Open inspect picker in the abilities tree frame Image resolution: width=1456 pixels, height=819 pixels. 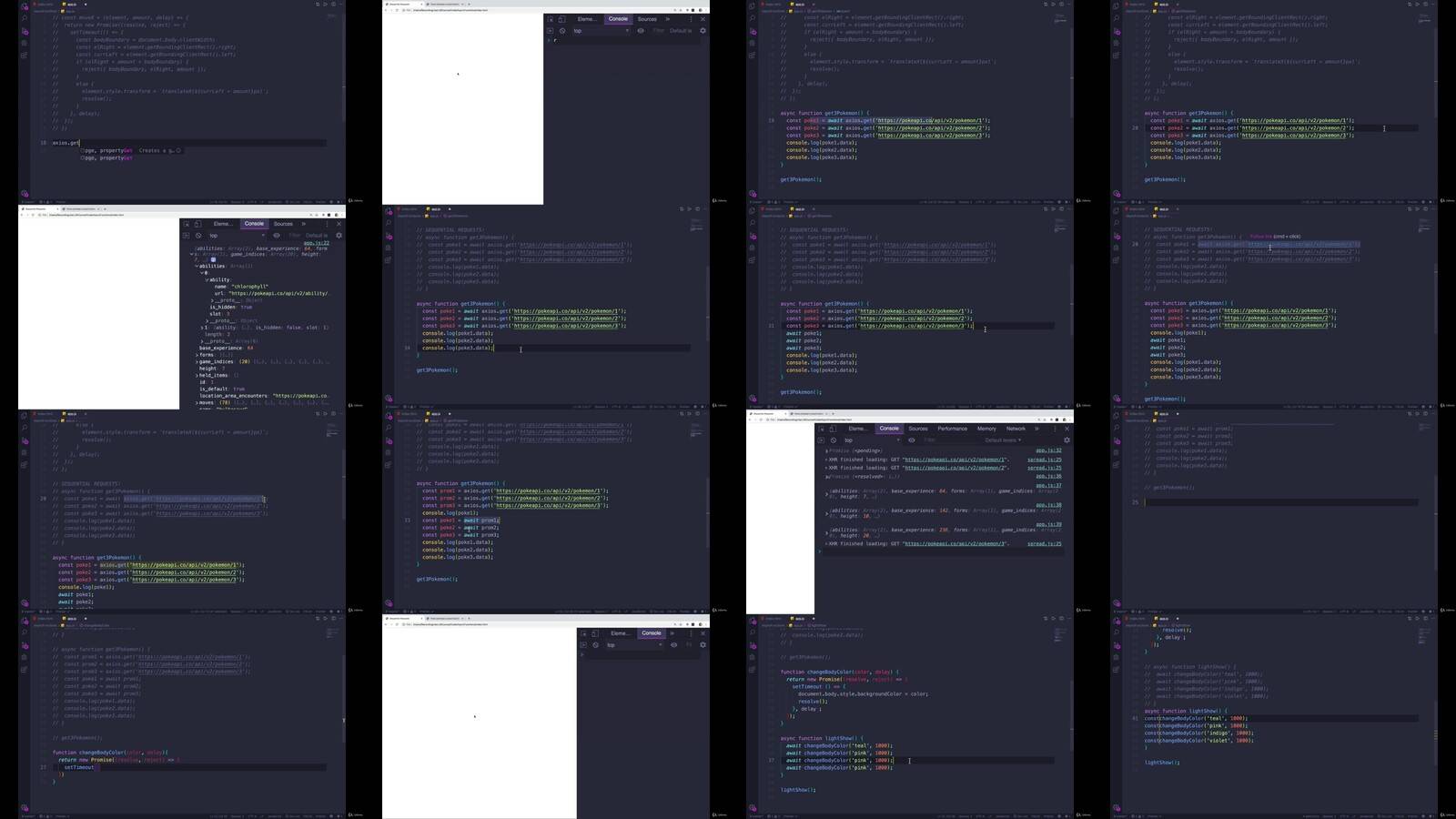tap(186, 224)
